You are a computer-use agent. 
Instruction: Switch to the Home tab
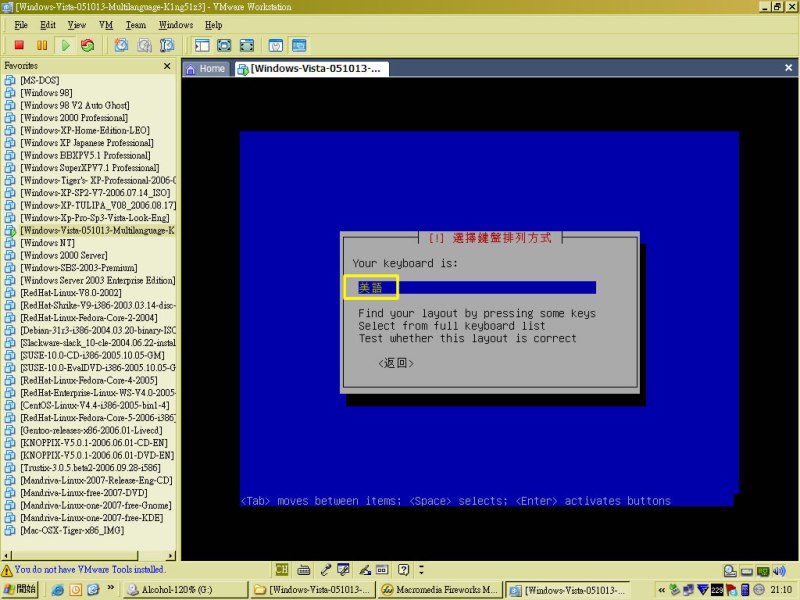tap(206, 68)
